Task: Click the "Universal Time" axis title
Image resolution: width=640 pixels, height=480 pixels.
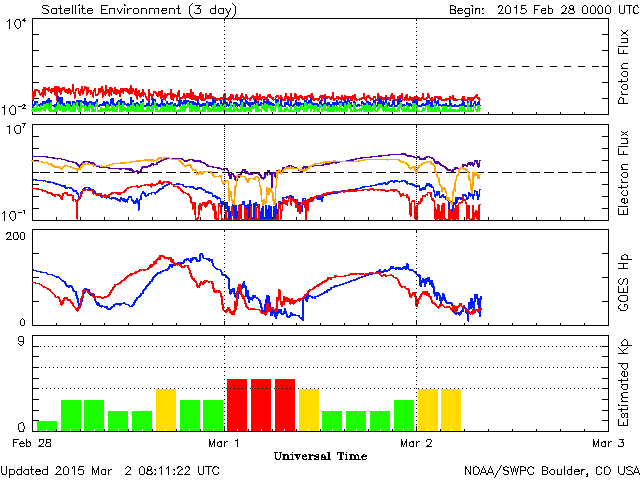Action: (x=320, y=456)
